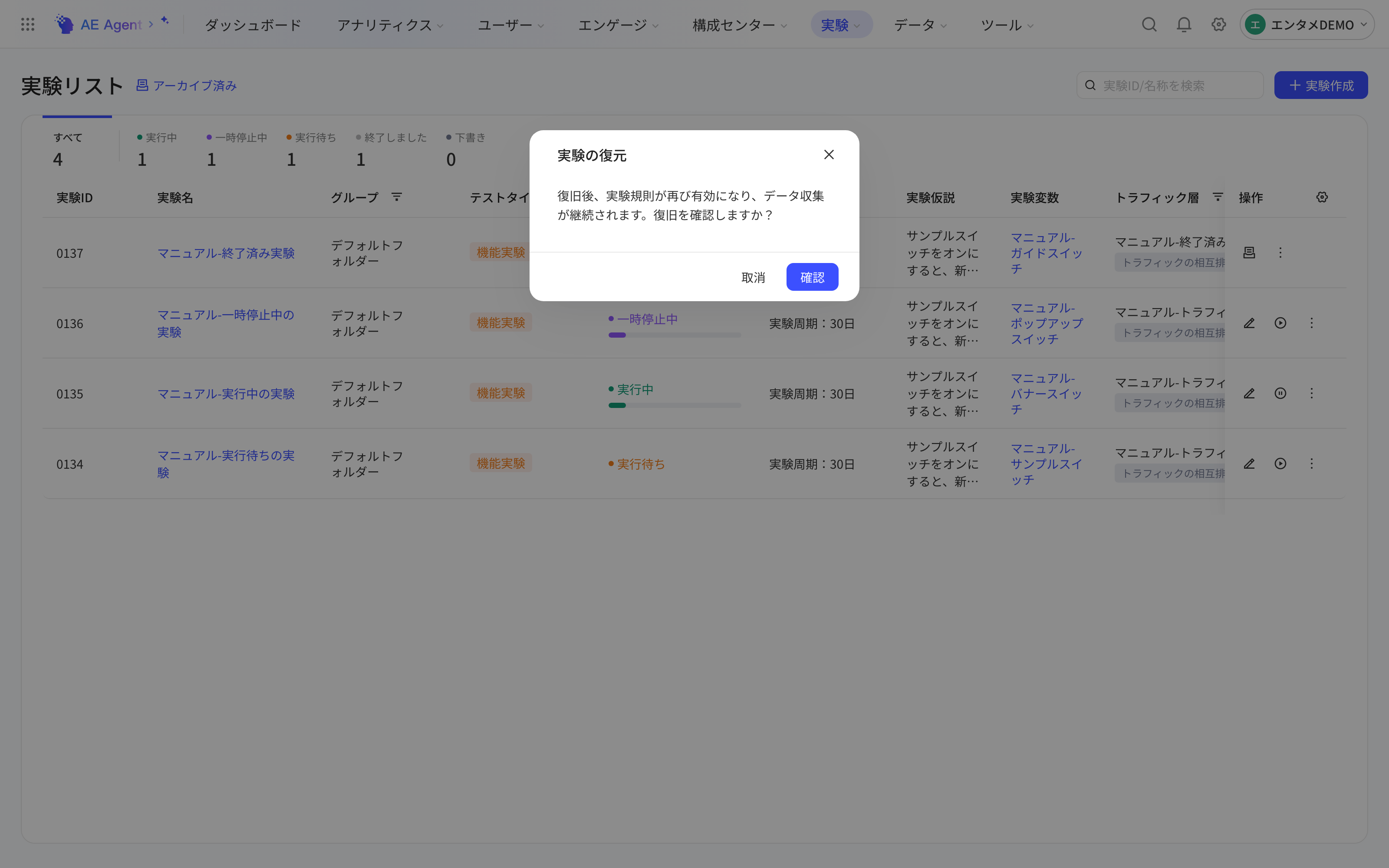The width and height of the screenshot is (1389, 868).
Task: Open variable マニュアル-ポップアップスイッチ link
Action: (x=1047, y=323)
